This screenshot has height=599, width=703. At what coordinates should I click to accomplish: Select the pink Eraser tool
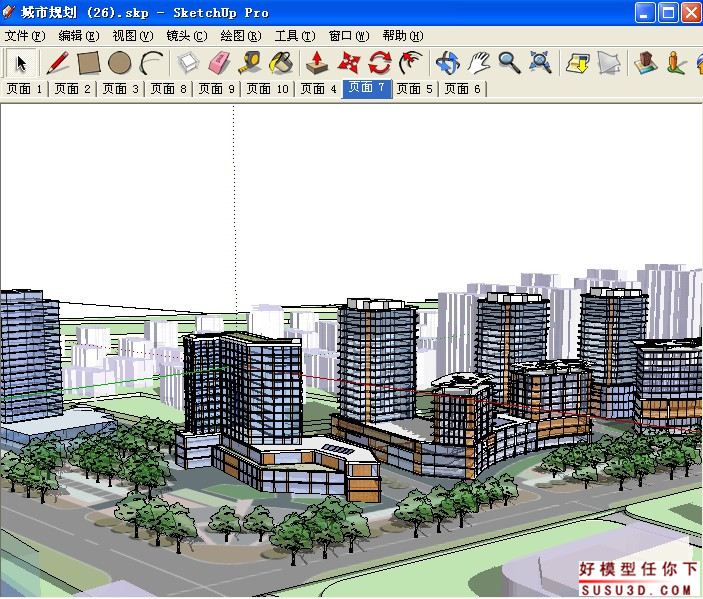[219, 63]
